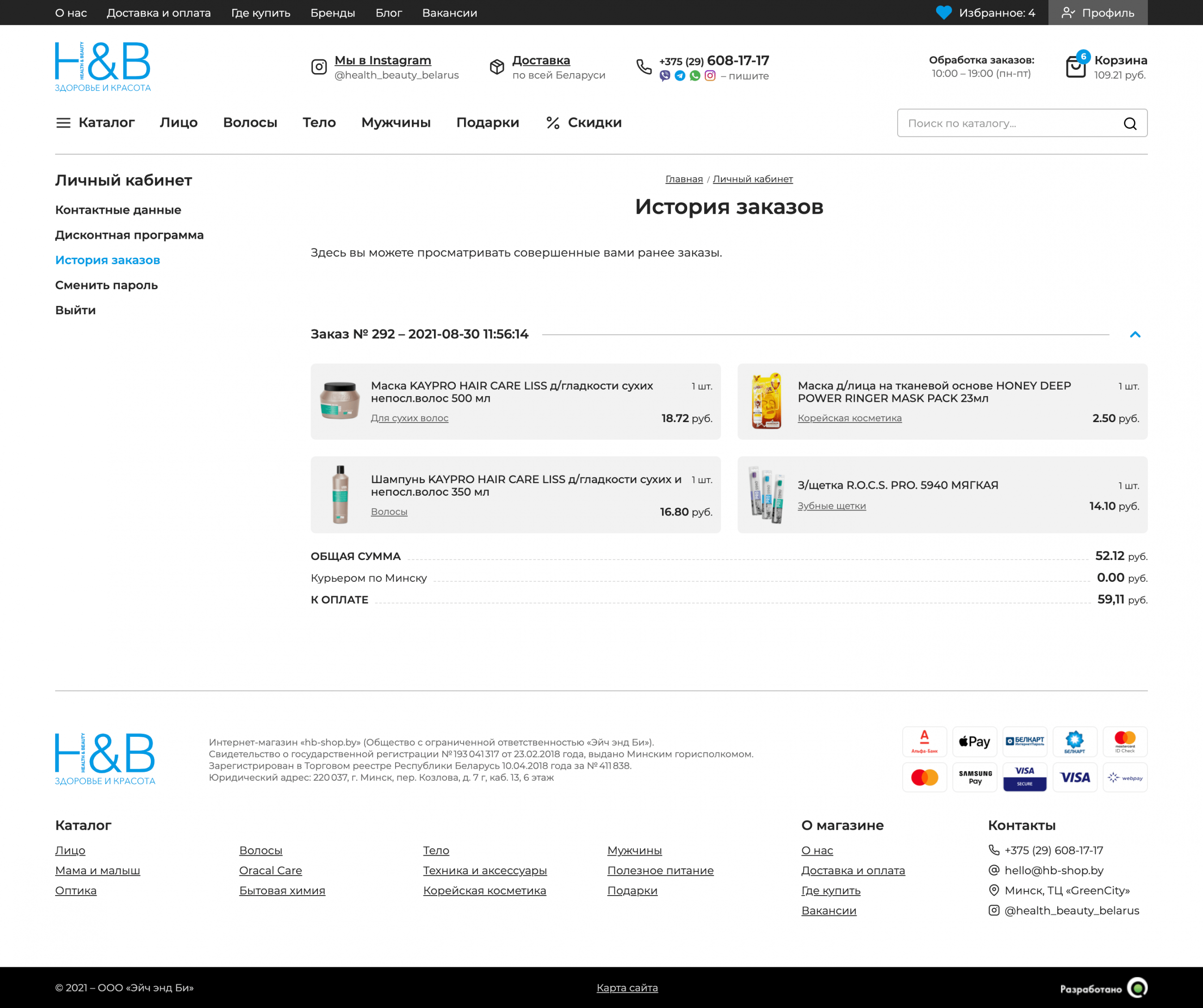The height and width of the screenshot is (1008, 1203).
Task: Open О нас in top bar
Action: (x=71, y=12)
